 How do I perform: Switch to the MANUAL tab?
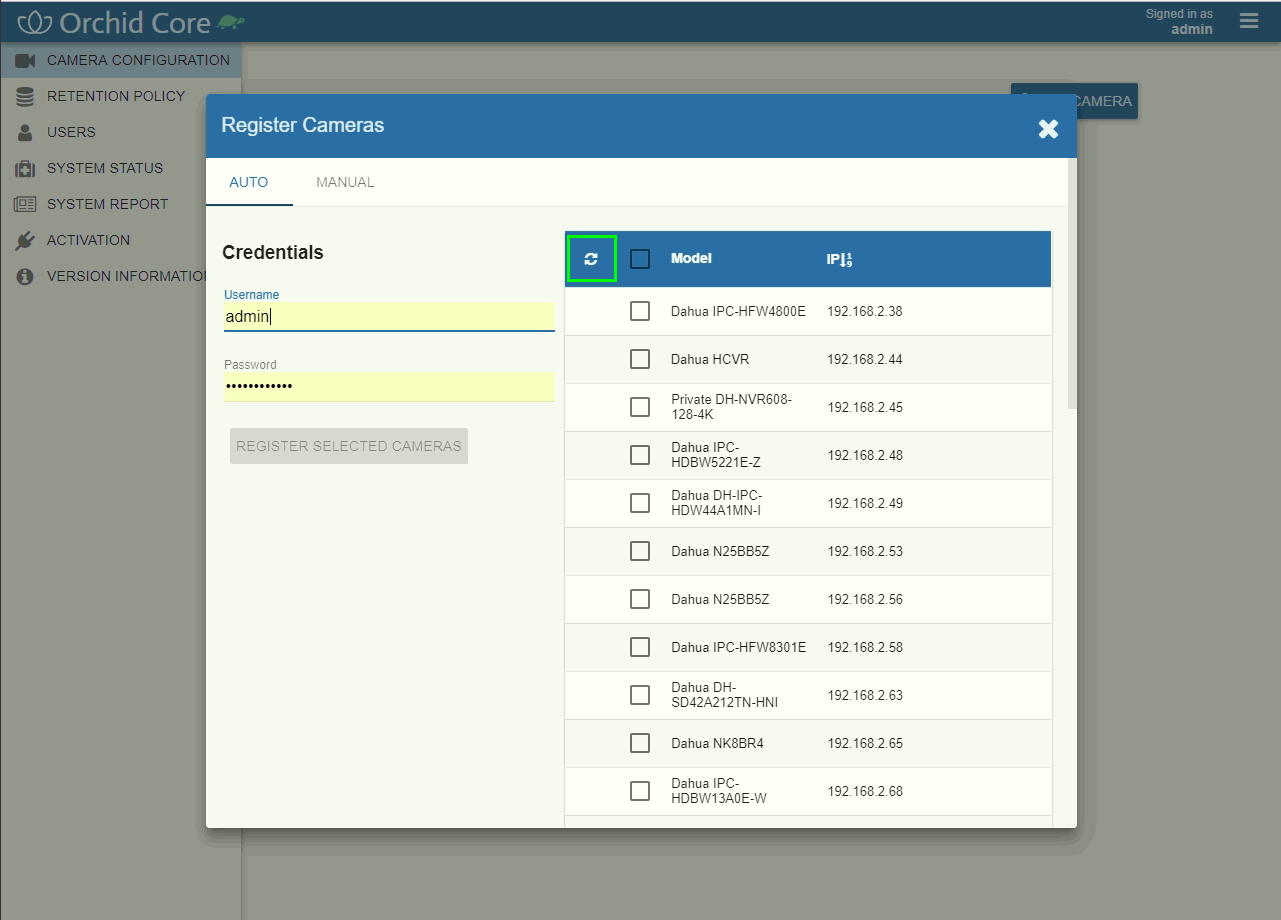click(x=345, y=182)
